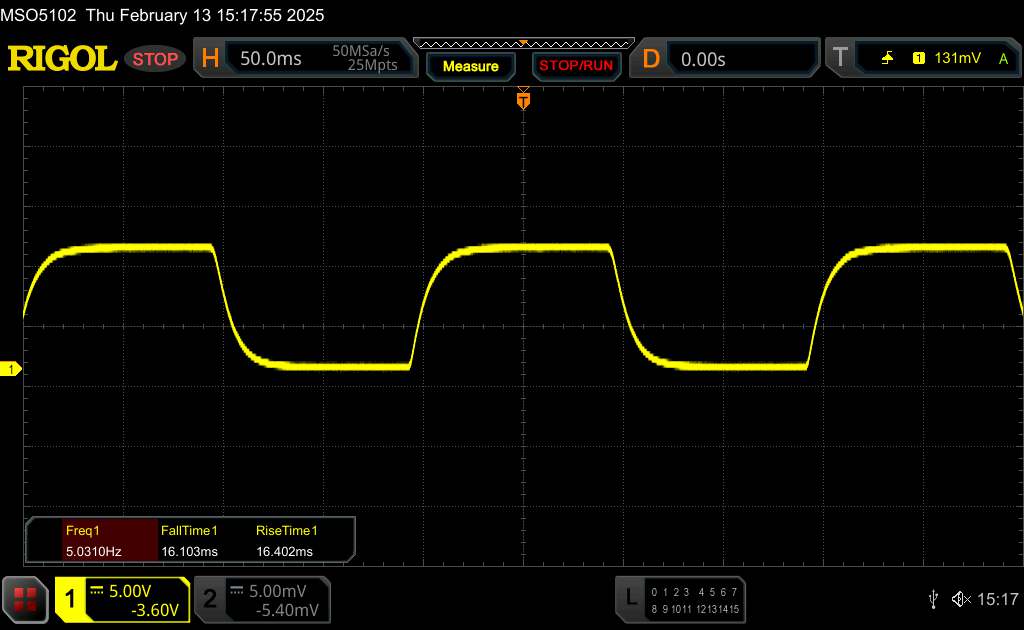The height and width of the screenshot is (630, 1024).
Task: Click the trigger source channel 1 badge
Action: [x=918, y=58]
